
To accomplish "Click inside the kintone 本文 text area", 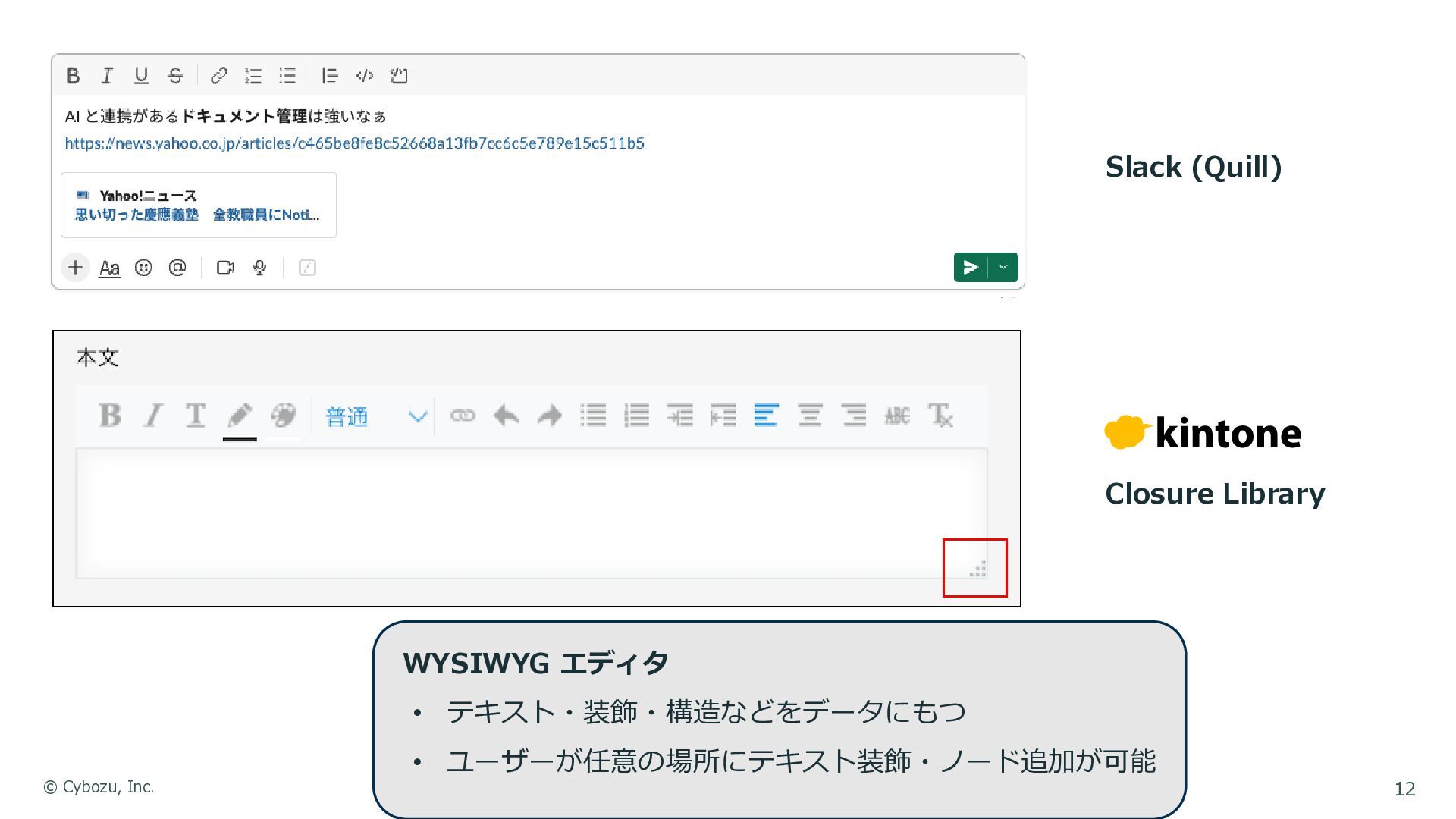I will point(531,513).
